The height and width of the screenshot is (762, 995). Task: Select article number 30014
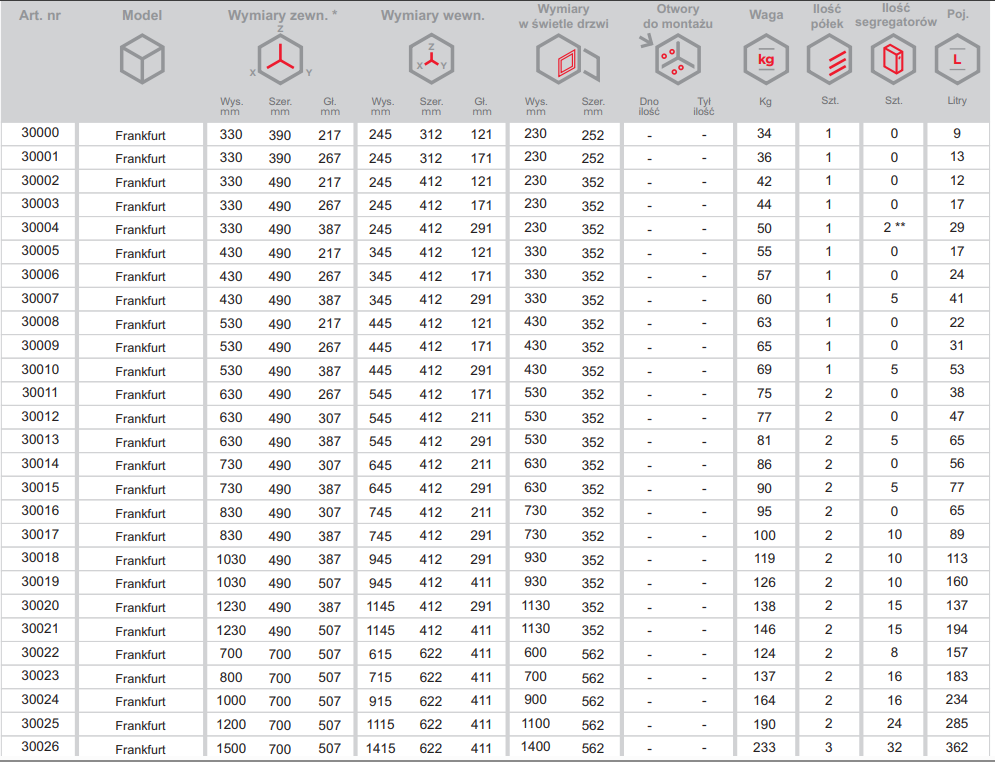click(40, 464)
